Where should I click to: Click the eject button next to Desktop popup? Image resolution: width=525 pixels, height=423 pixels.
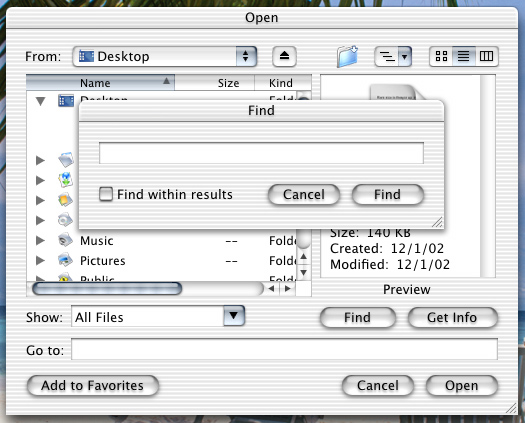pos(284,56)
